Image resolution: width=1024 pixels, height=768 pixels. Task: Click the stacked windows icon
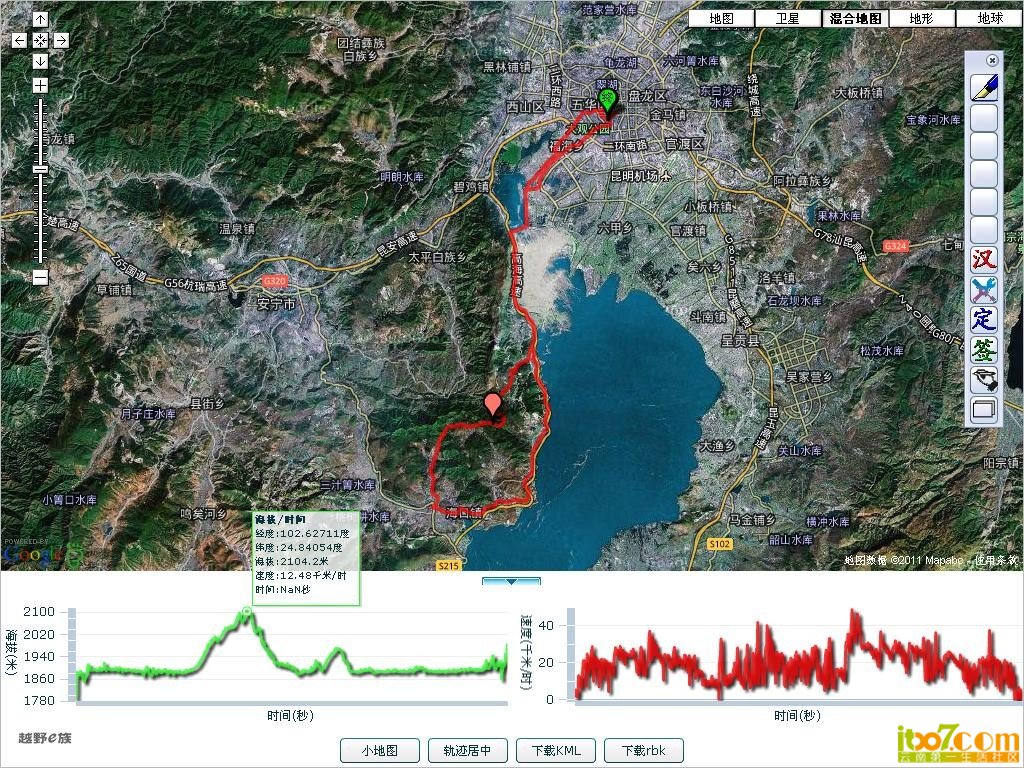[x=984, y=409]
